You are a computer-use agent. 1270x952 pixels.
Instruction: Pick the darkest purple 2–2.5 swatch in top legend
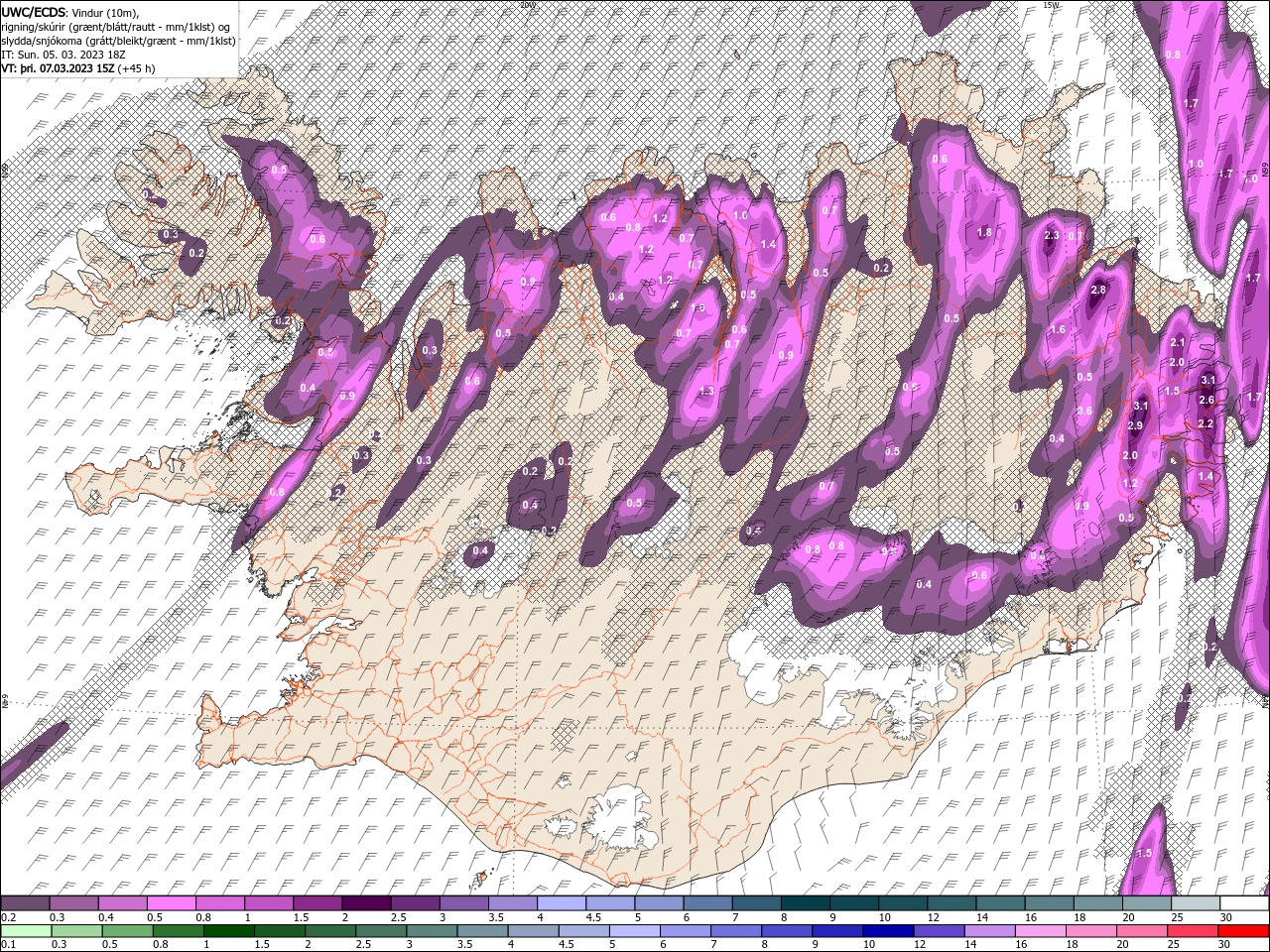(365, 903)
